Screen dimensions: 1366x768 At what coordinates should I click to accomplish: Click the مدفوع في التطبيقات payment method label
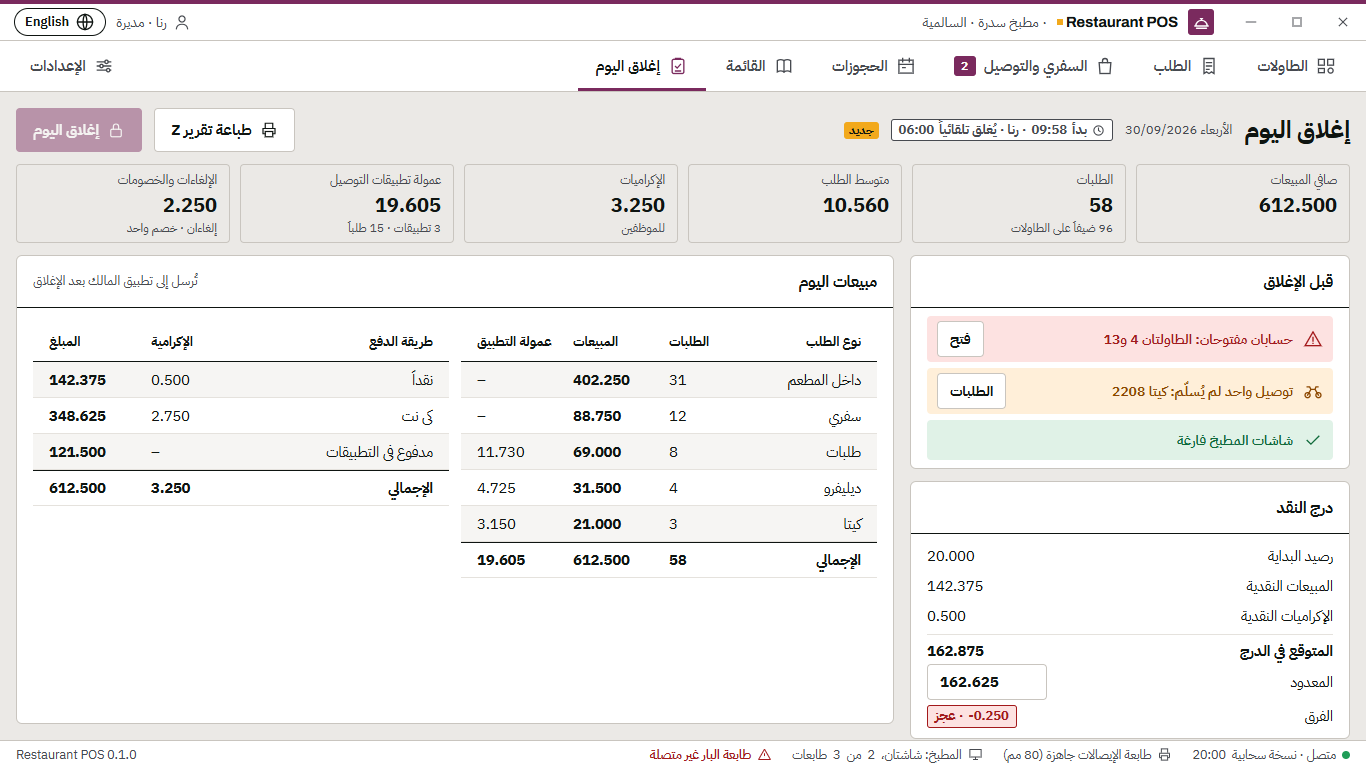(x=380, y=452)
